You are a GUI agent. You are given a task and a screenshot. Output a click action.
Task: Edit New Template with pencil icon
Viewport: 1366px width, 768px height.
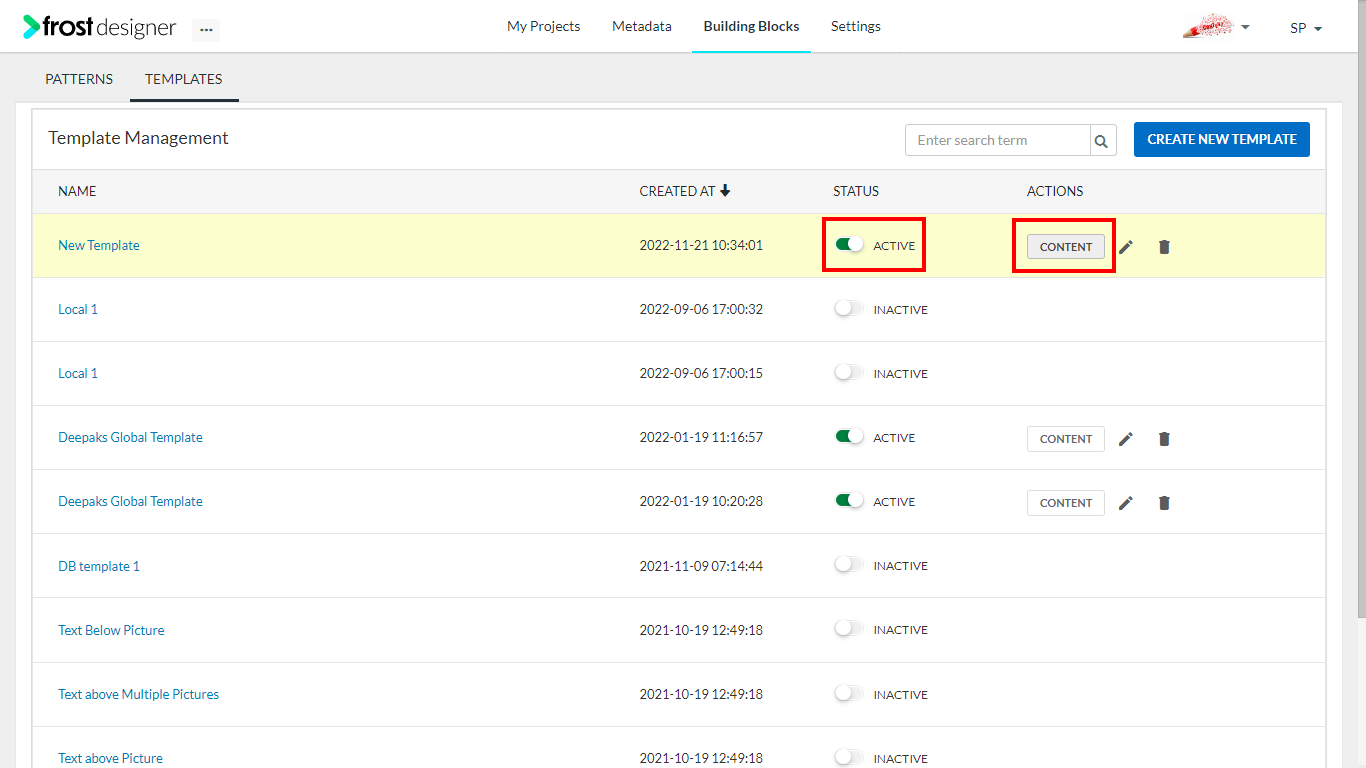[1126, 247]
